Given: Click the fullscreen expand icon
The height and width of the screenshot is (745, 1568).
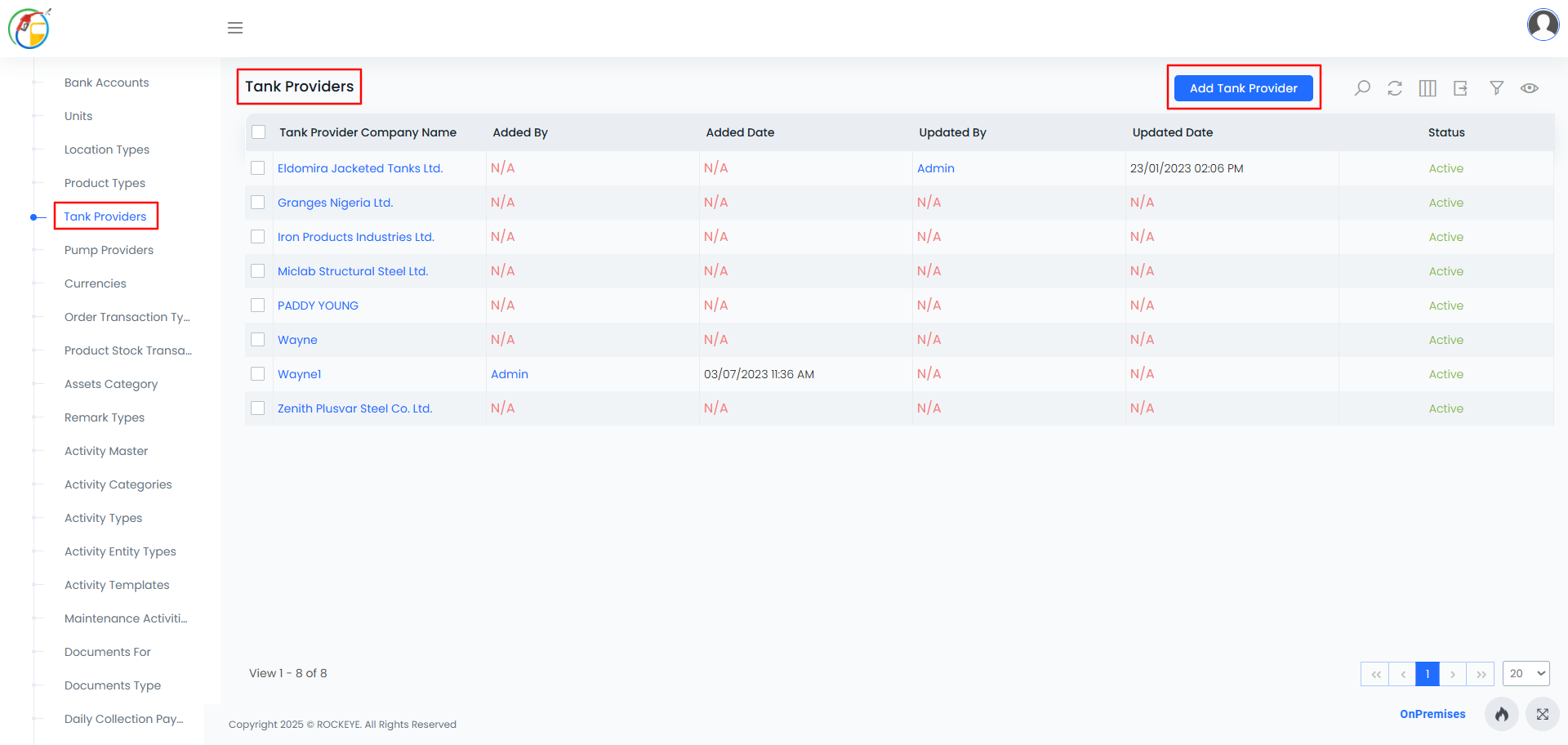Looking at the screenshot, I should click(1543, 714).
